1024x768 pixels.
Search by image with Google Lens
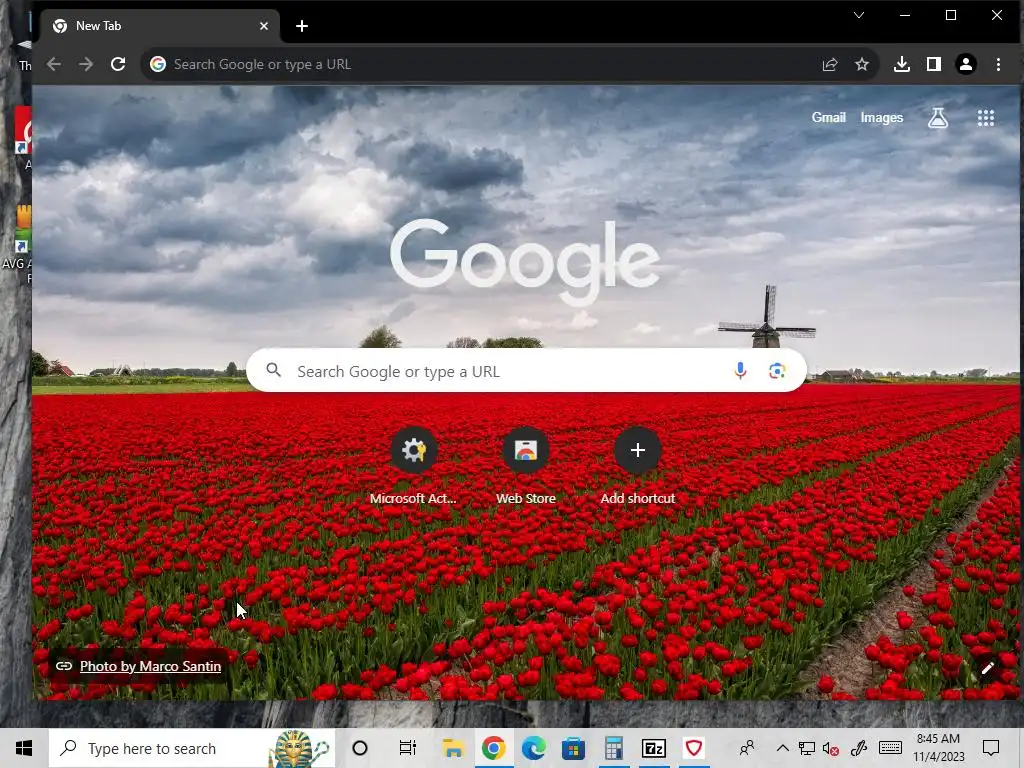(776, 371)
